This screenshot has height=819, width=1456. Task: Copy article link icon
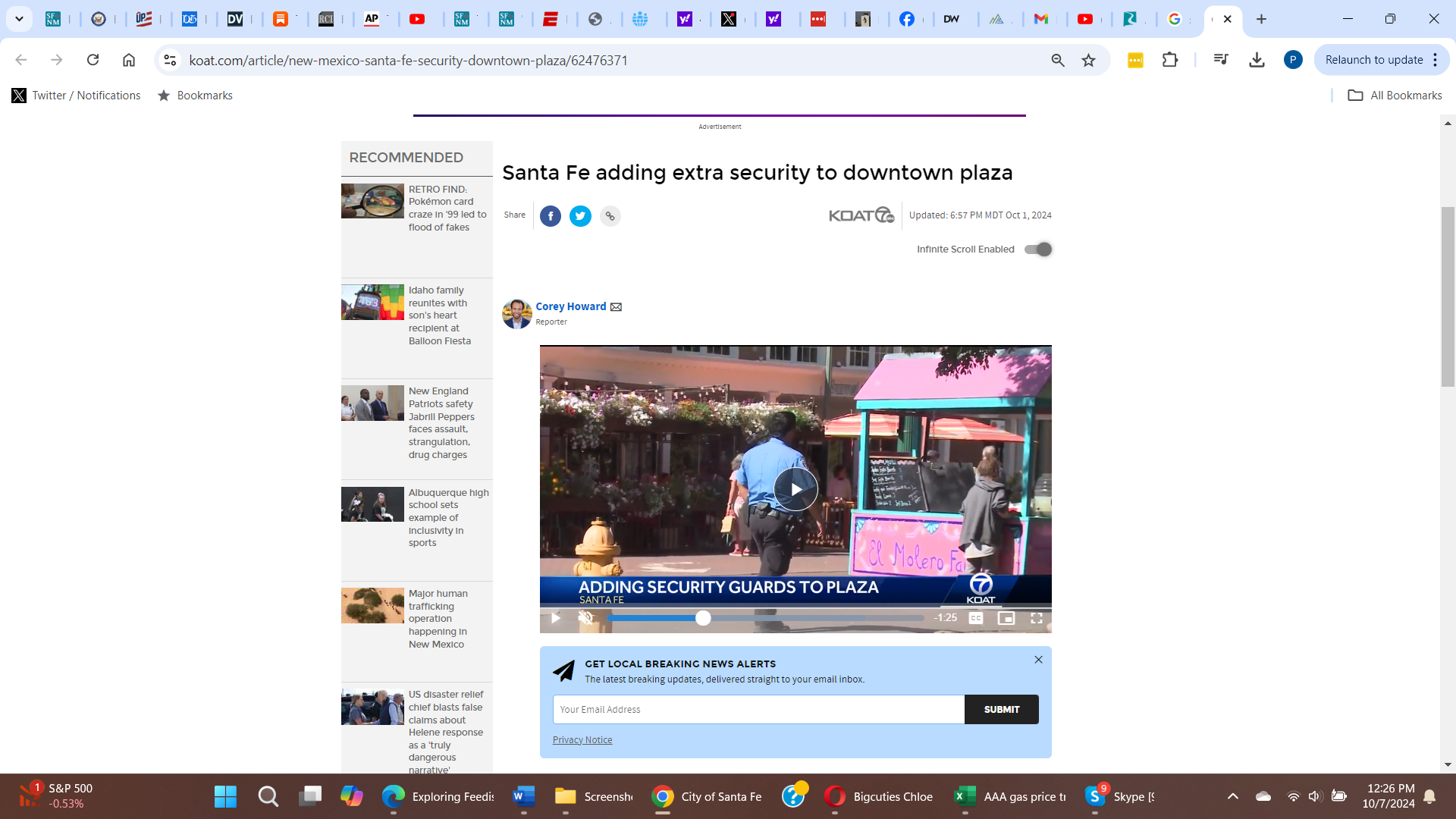click(610, 216)
